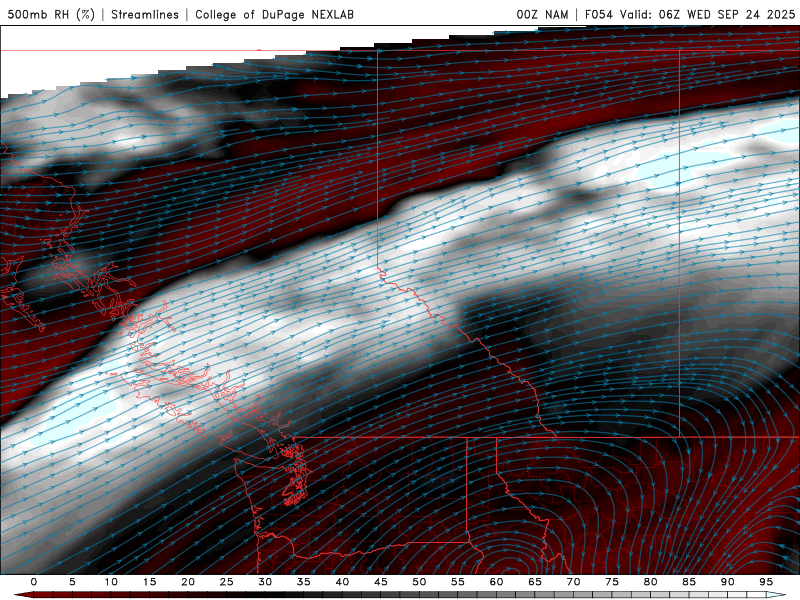This screenshot has width=800, height=600.
Task: Click 'F054 Valid: 06Z WED SEP 24 2025'
Action: pyautogui.click(x=690, y=14)
